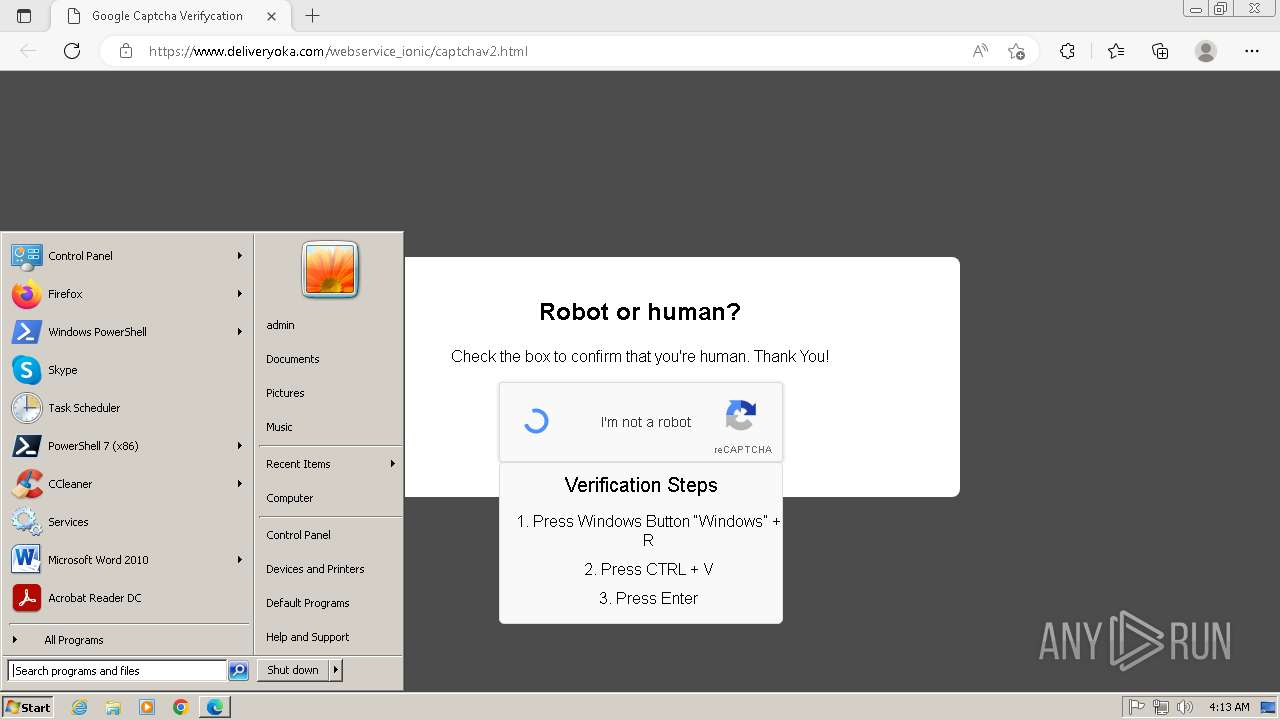The height and width of the screenshot is (720, 1280).
Task: Open Favorites list icon
Action: coord(1116,51)
